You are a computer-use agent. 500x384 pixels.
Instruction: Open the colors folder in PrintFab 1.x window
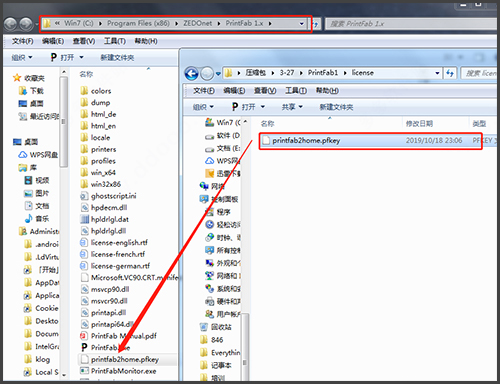coord(96,91)
